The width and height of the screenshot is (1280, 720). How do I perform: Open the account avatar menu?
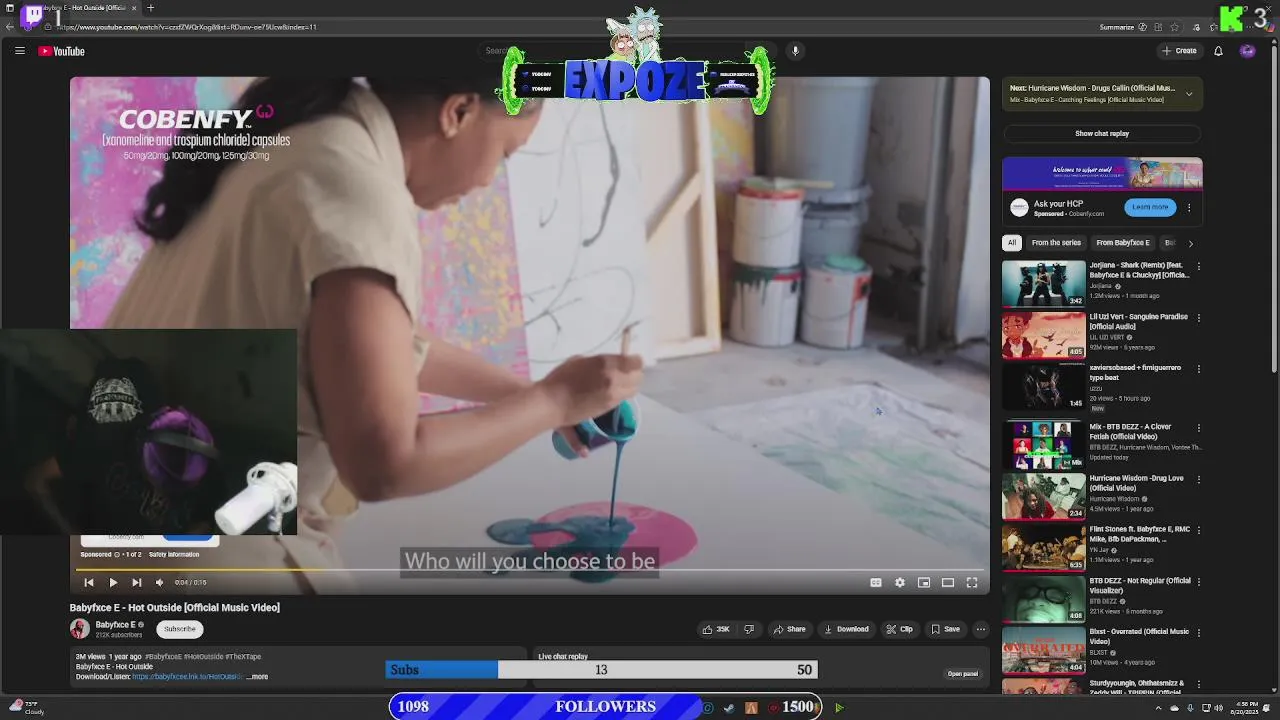pyautogui.click(x=1247, y=51)
